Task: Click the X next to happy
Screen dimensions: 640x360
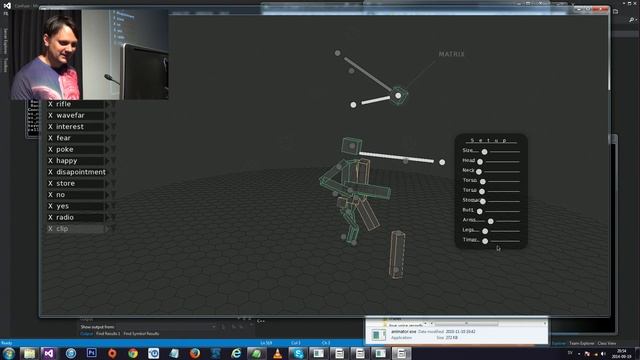Action: coord(50,161)
